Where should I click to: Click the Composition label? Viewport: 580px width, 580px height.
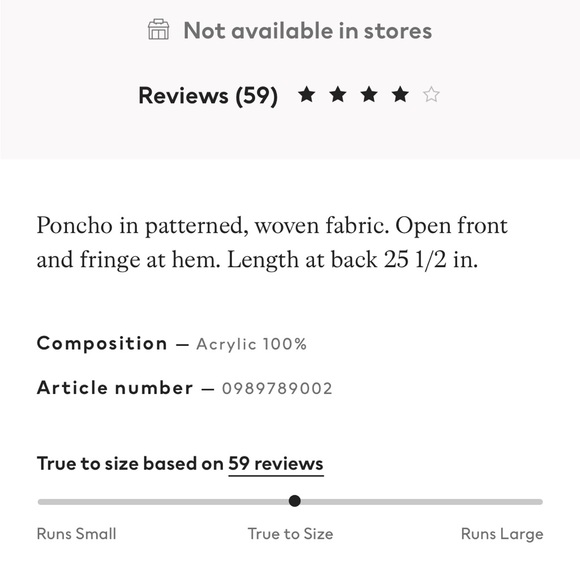point(102,344)
